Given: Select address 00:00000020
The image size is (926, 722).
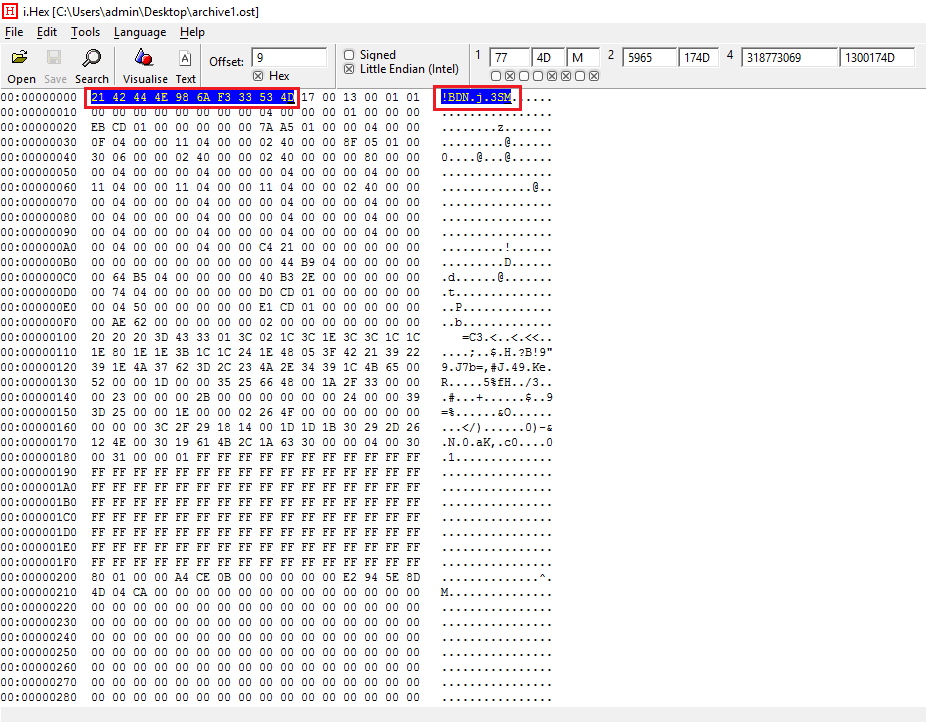Looking at the screenshot, I should (x=39, y=128).
